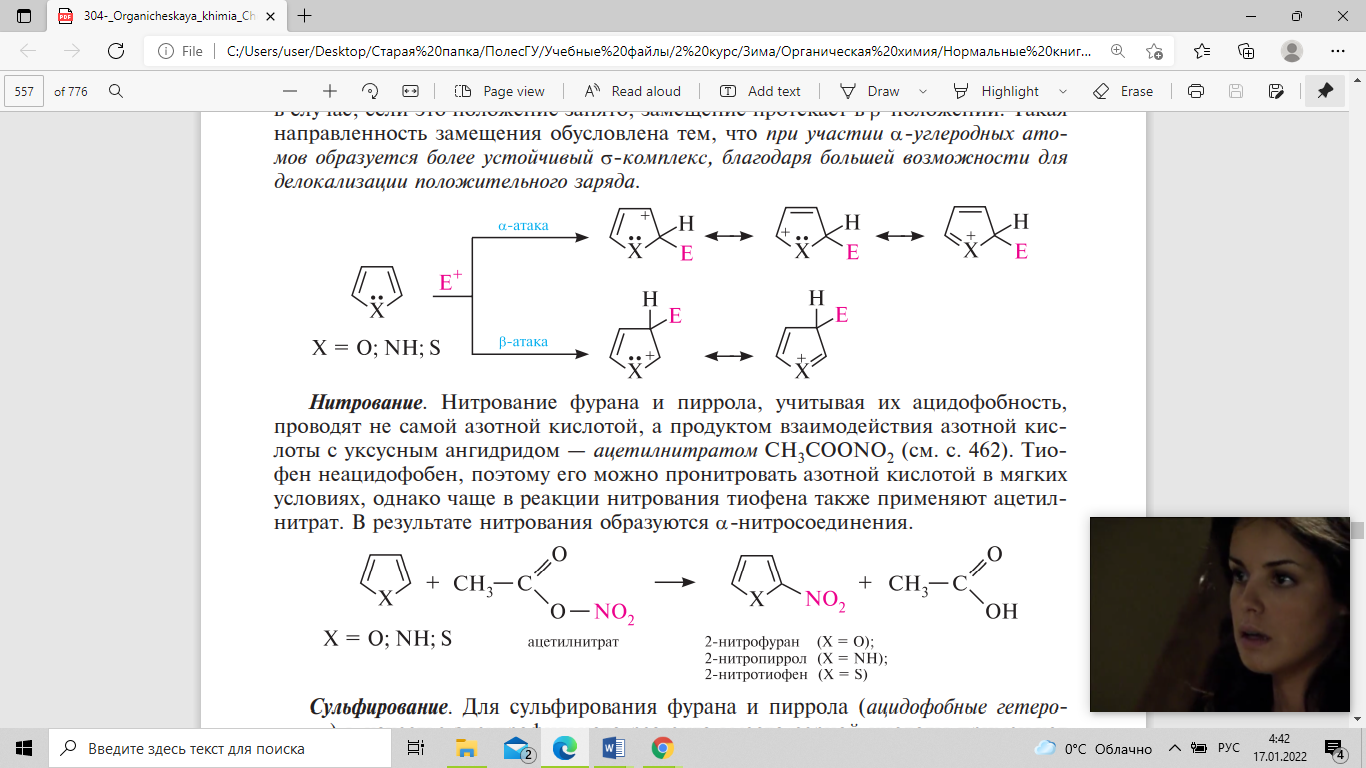Viewport: 1366px width, 768px height.
Task: Switch to Microsoft Edge on taskbar
Action: 565,748
